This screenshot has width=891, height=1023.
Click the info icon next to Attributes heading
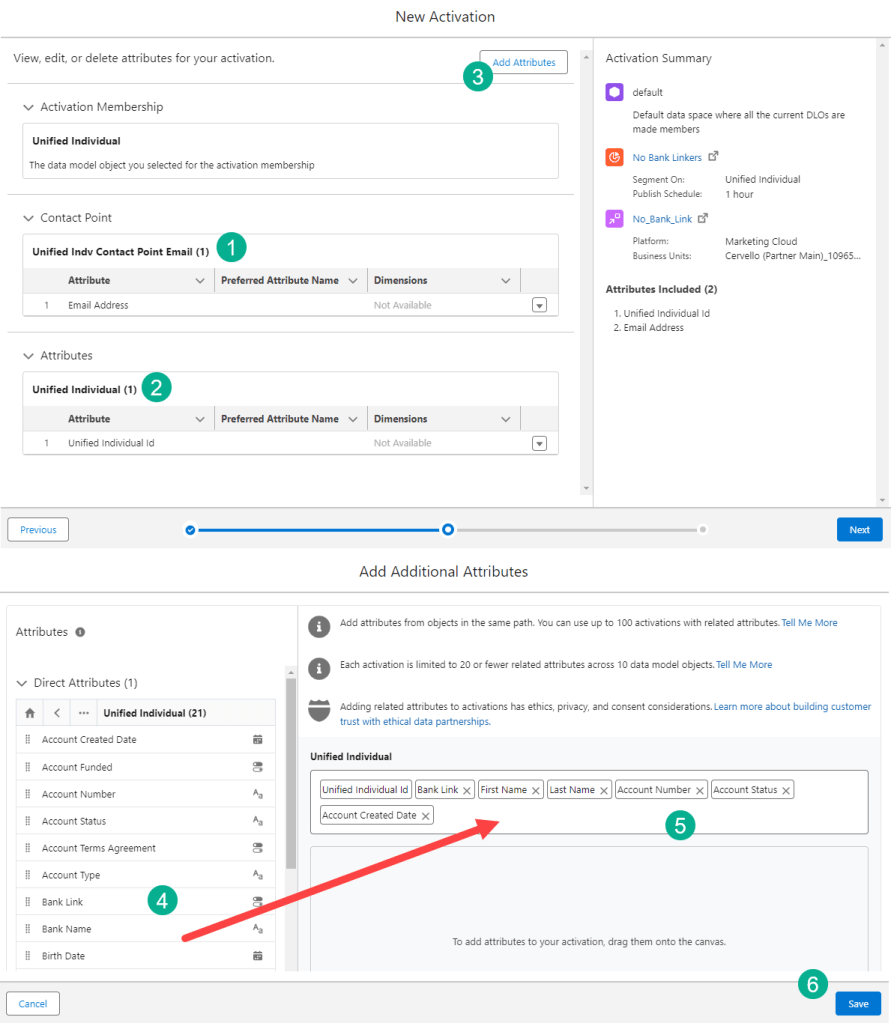(80, 632)
